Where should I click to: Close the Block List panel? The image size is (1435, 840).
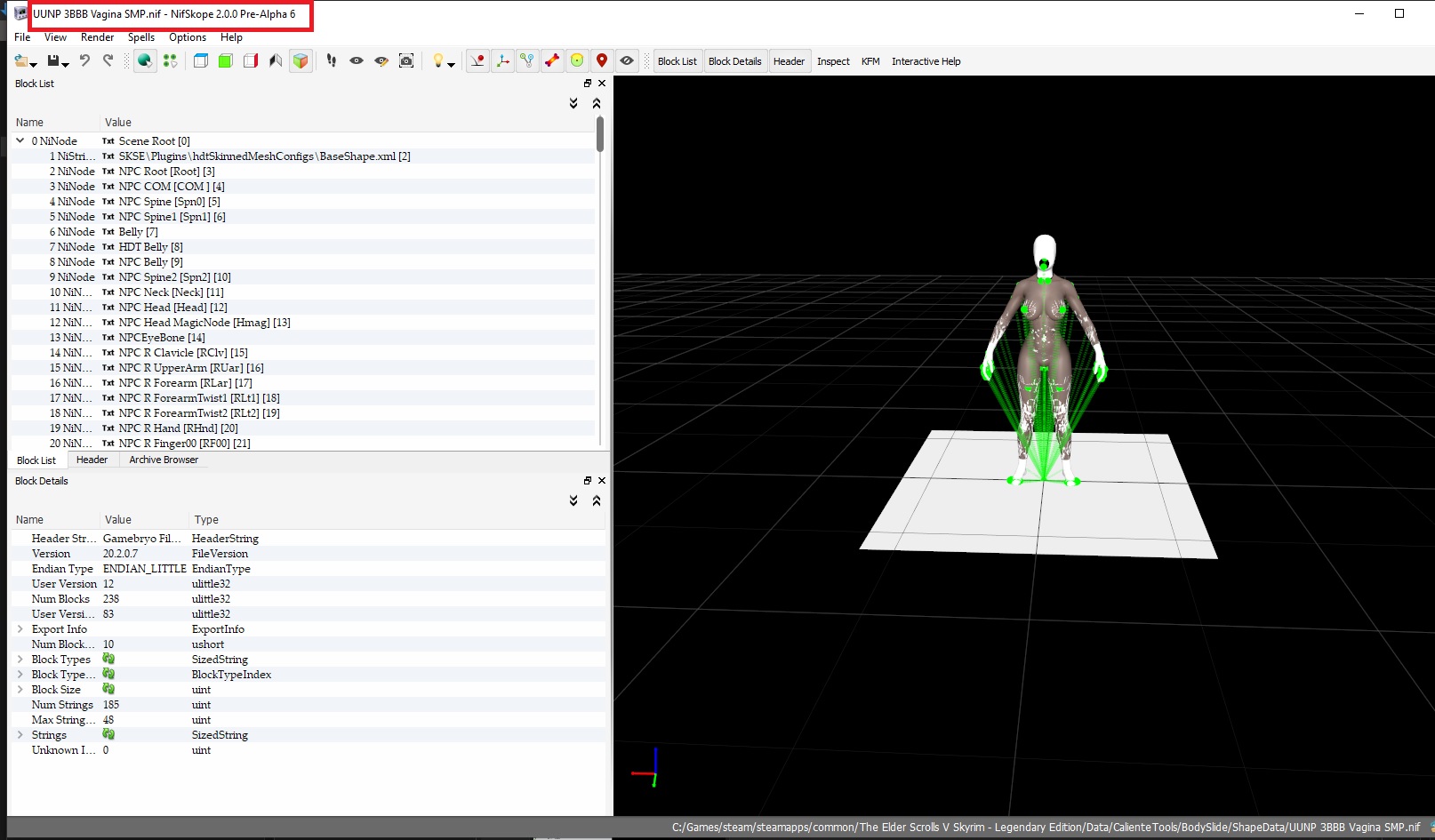(602, 83)
